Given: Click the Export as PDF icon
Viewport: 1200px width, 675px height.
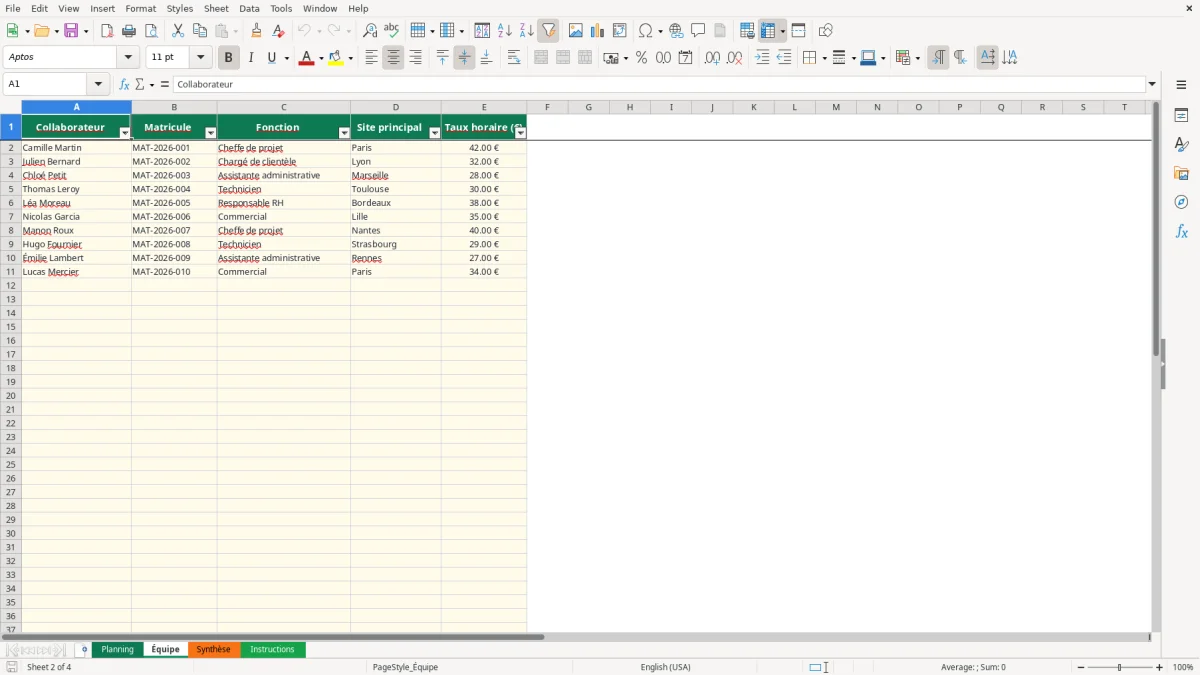Looking at the screenshot, I should pos(107,31).
